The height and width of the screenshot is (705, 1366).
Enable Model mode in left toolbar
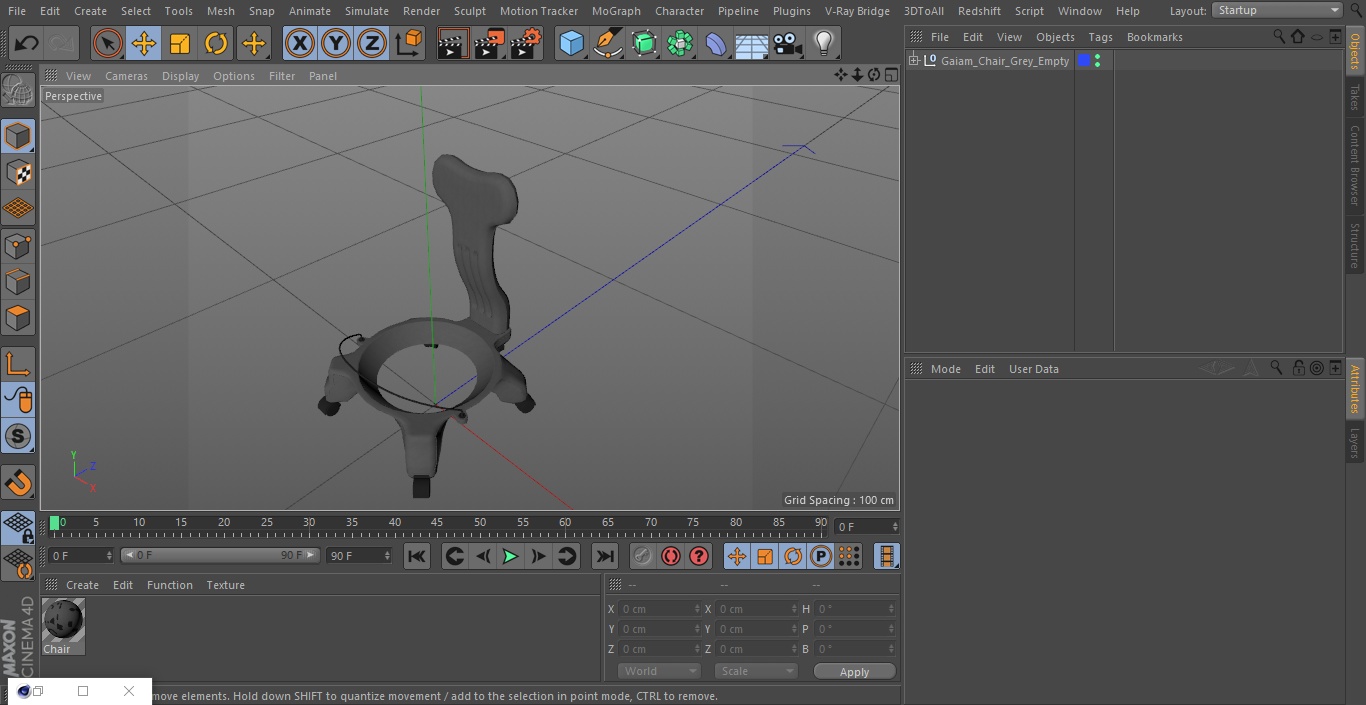[x=18, y=136]
